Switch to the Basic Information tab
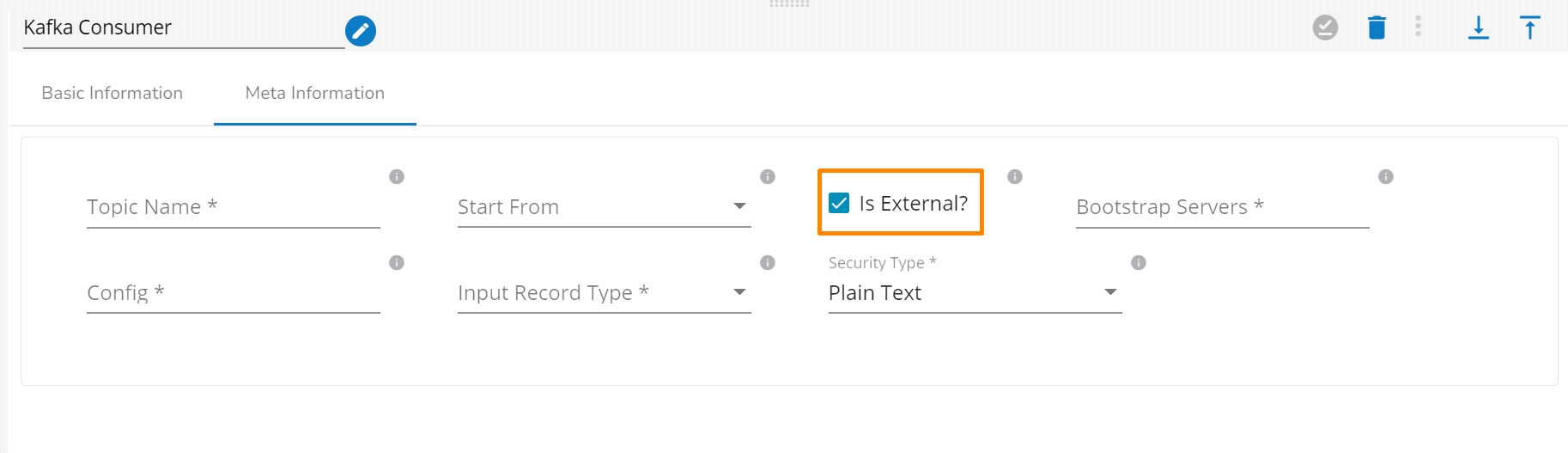Viewport: 1568px width, 453px height. [112, 93]
